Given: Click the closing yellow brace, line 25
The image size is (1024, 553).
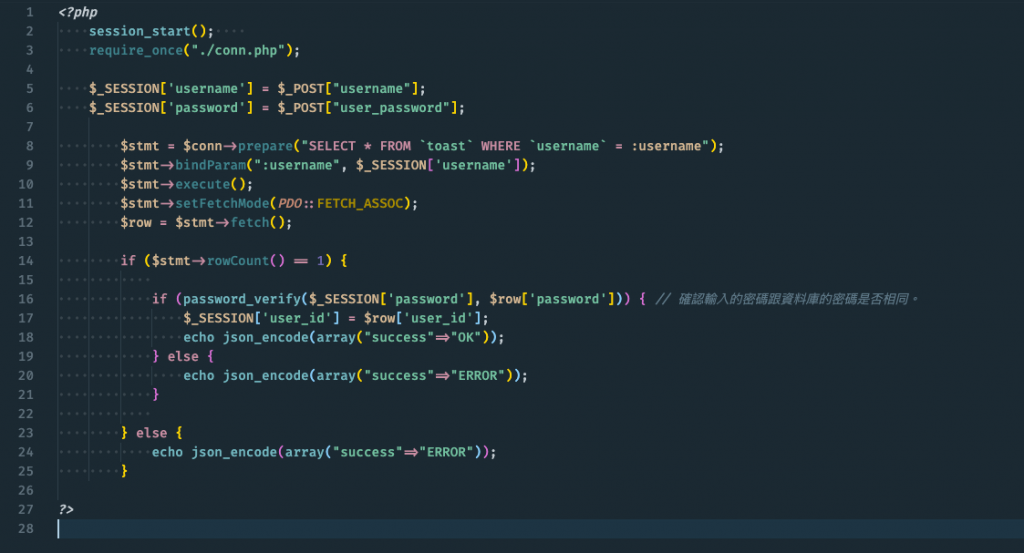Looking at the screenshot, I should tap(124, 471).
